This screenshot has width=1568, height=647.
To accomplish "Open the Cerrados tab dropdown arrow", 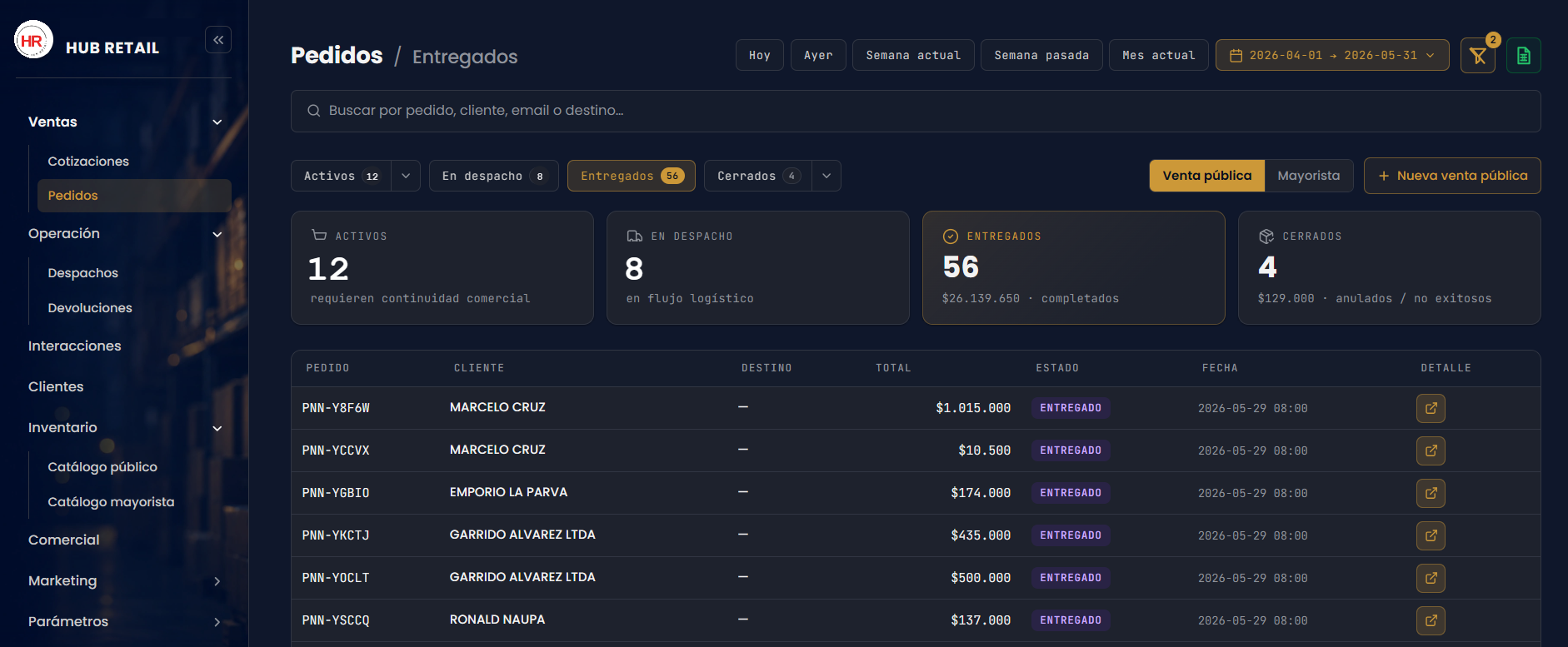I will pos(826,176).
